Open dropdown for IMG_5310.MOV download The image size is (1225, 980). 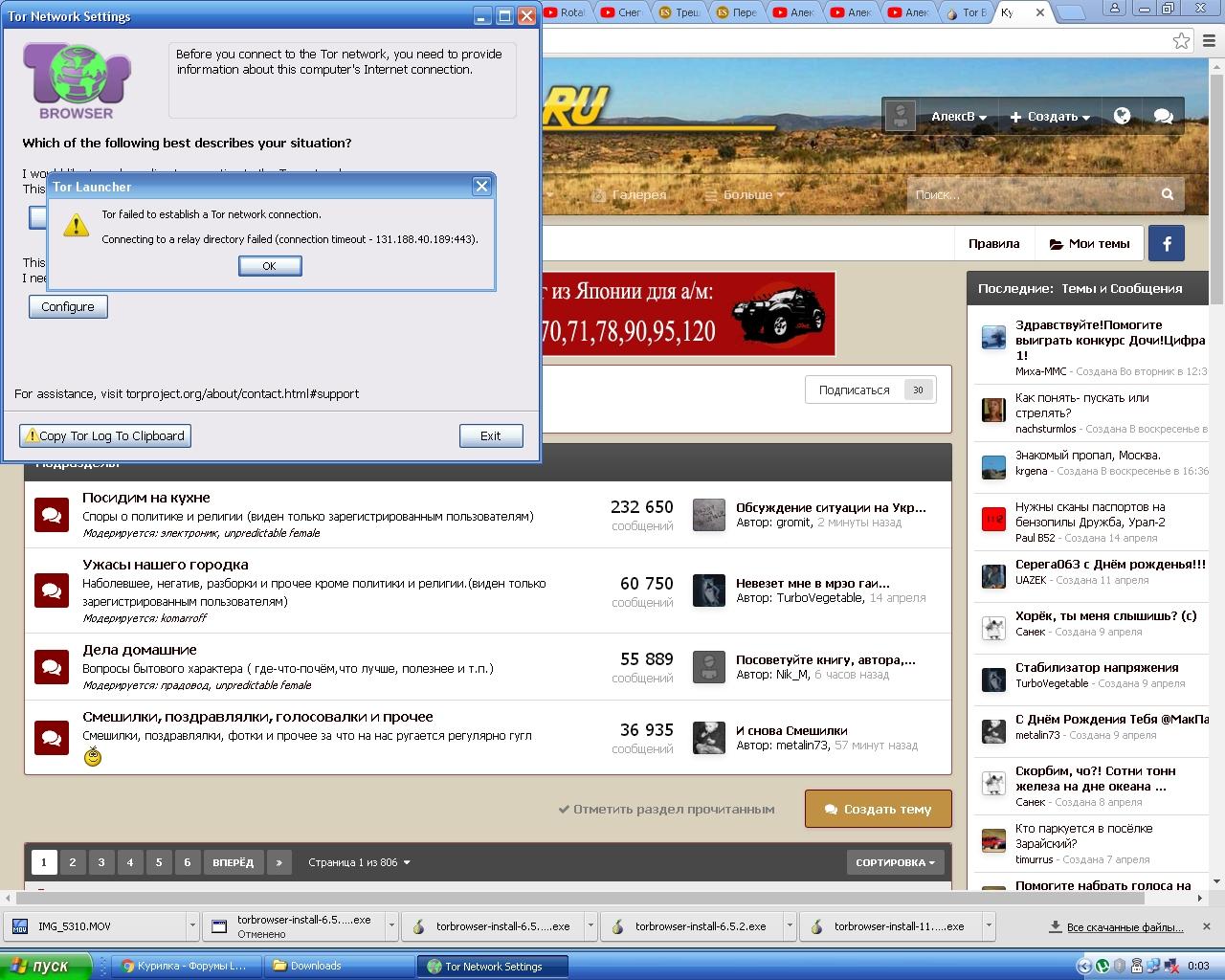(x=192, y=926)
